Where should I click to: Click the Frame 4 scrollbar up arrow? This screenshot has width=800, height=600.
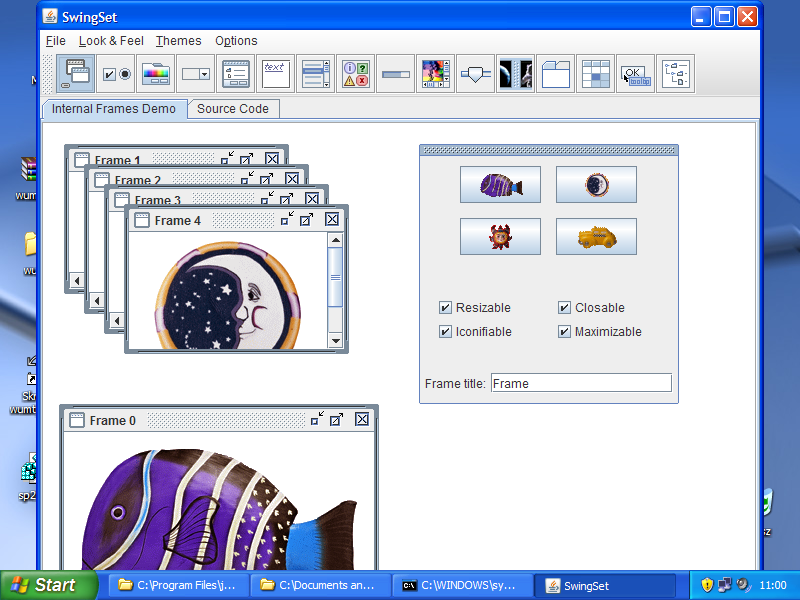(x=336, y=240)
